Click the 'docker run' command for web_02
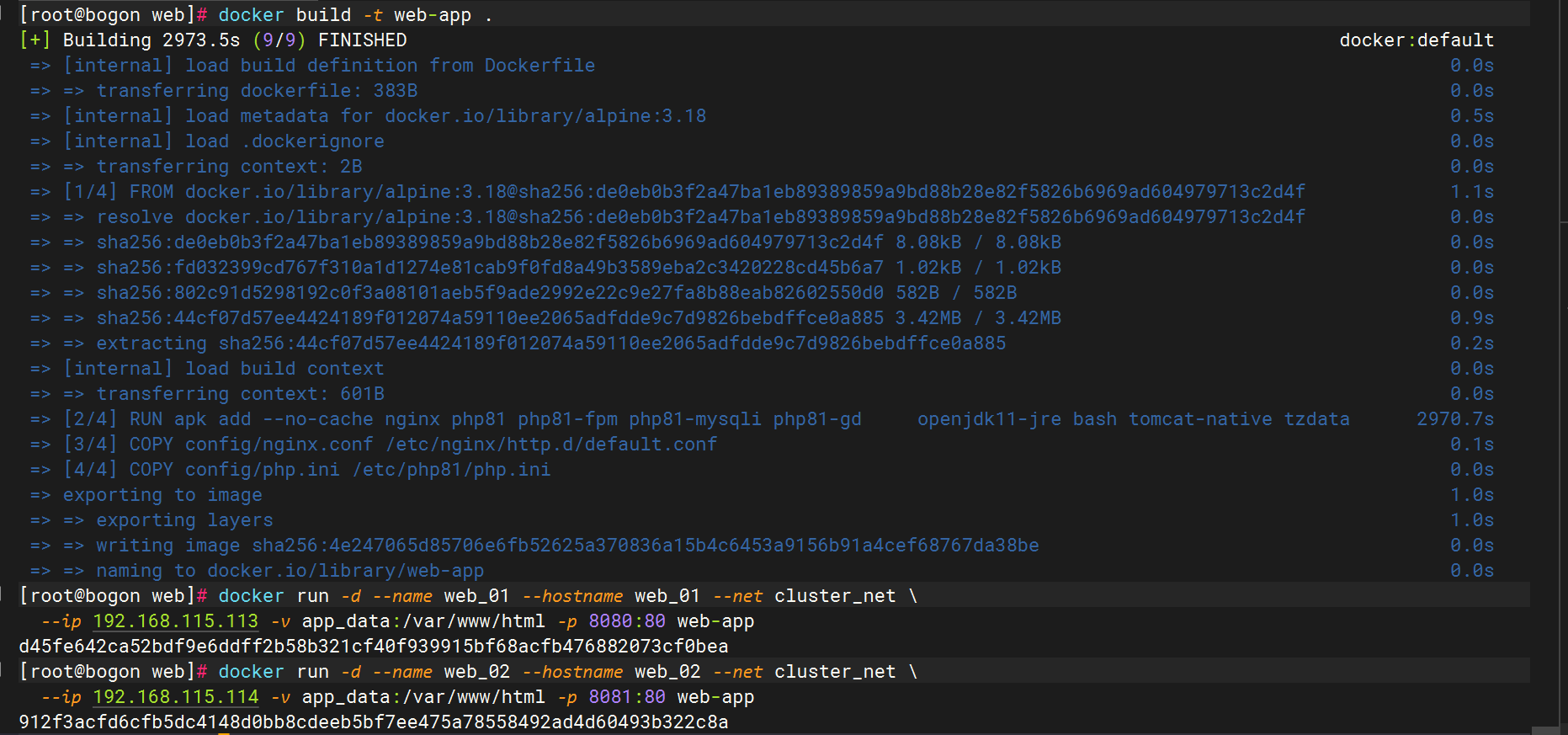Viewport: 1568px width, 735px height. [x=568, y=672]
